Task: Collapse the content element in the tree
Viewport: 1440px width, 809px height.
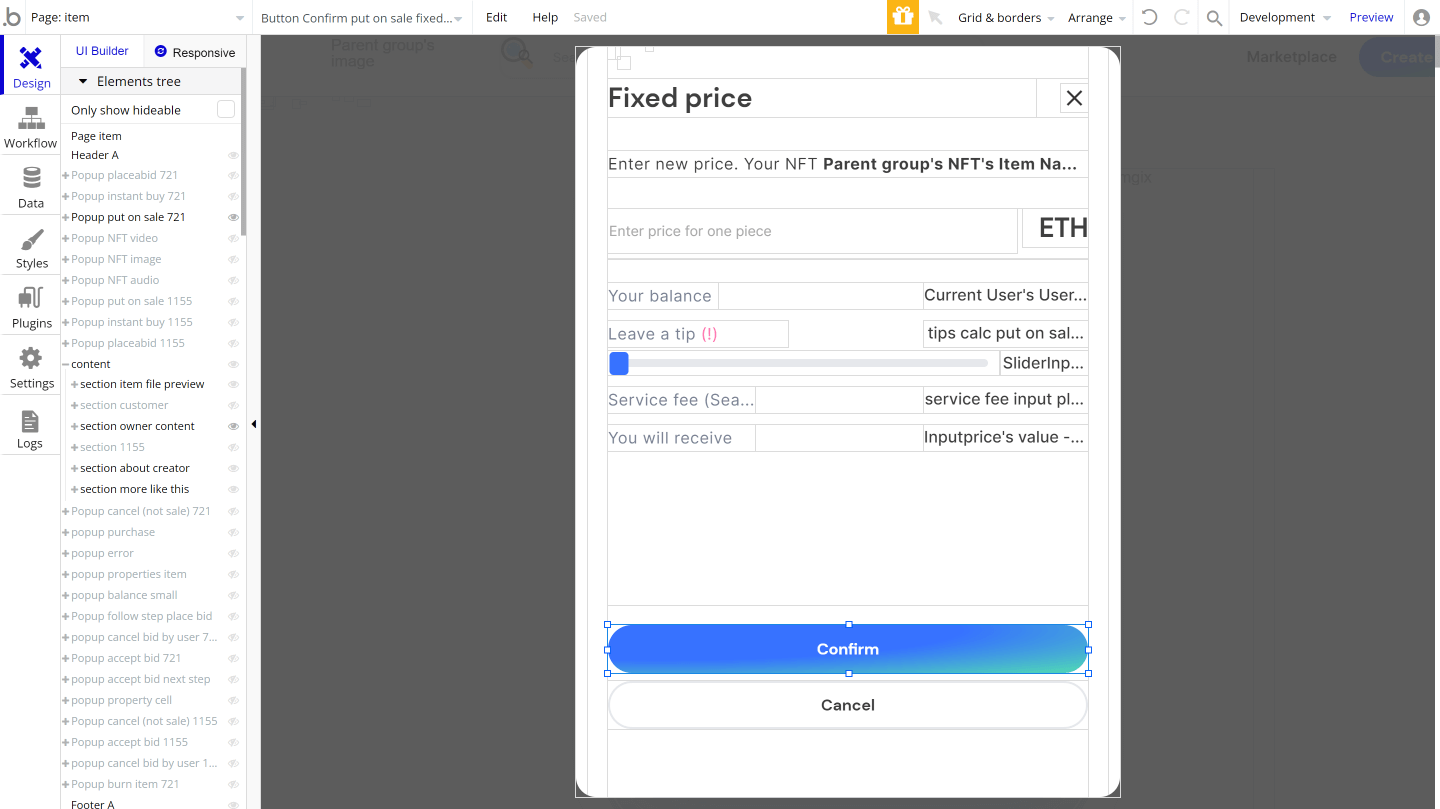Action: tap(64, 363)
